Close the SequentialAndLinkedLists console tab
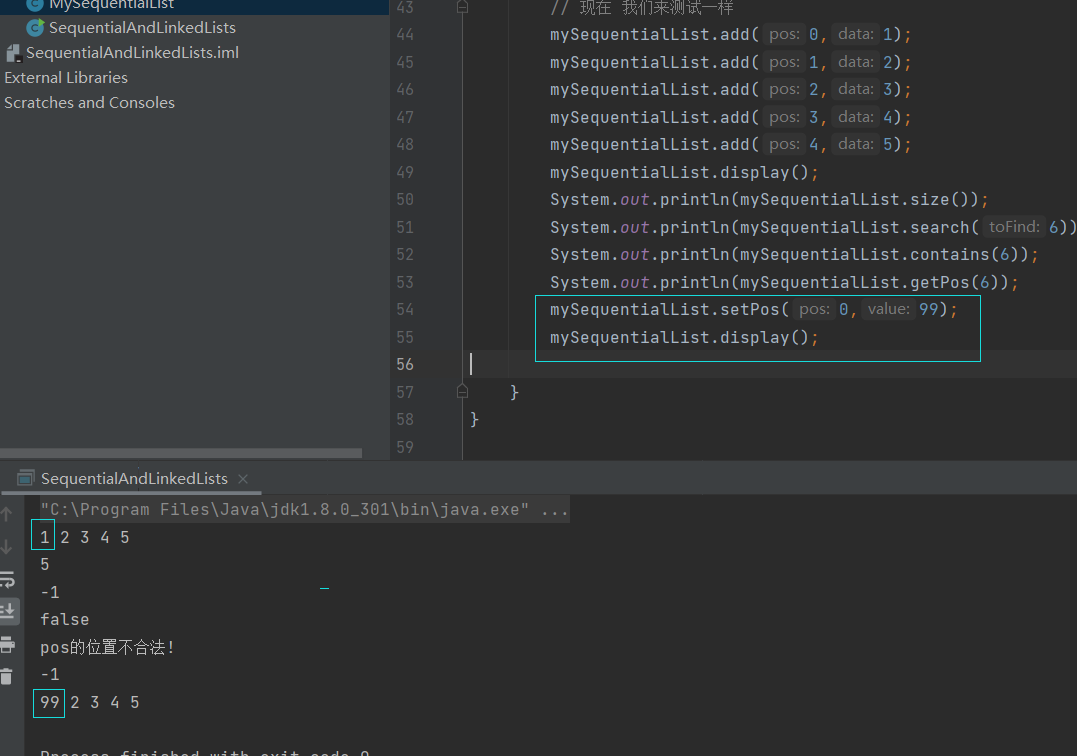Screen dimensions: 1077x756 click(x=242, y=478)
